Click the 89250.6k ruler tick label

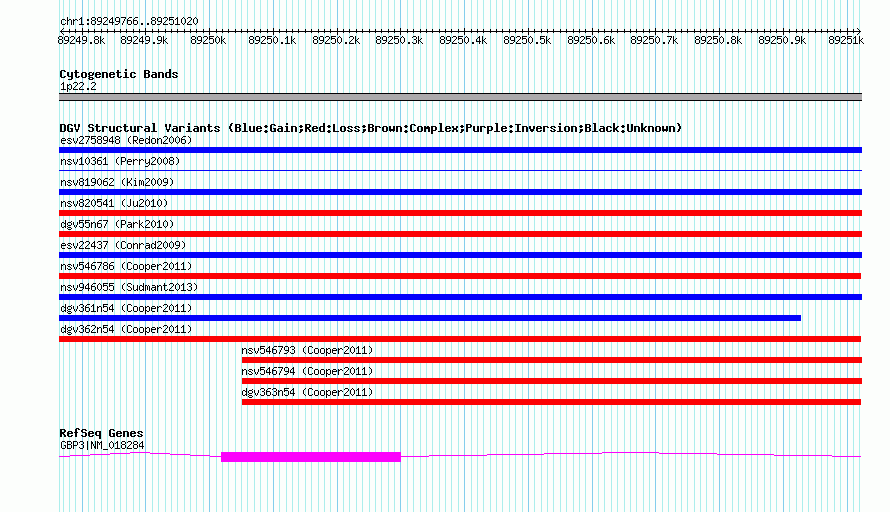click(x=591, y=40)
